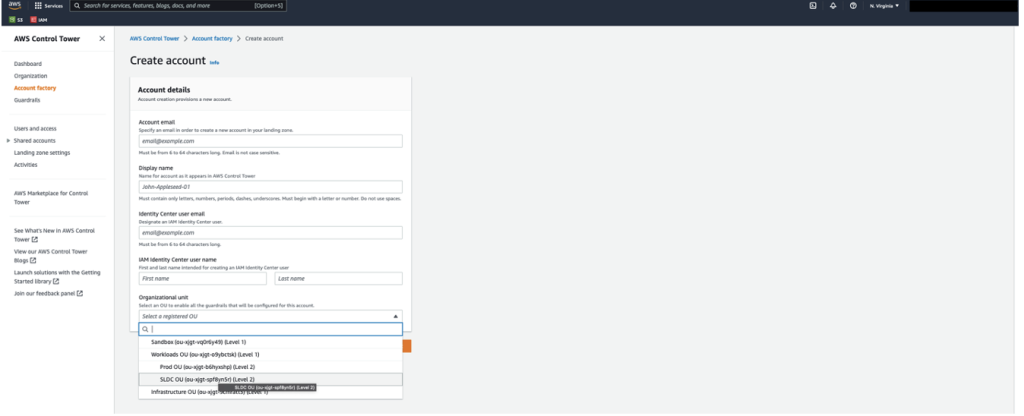Open Join our feedback panel link
This screenshot has width=1024, height=416.
[x=48, y=293]
